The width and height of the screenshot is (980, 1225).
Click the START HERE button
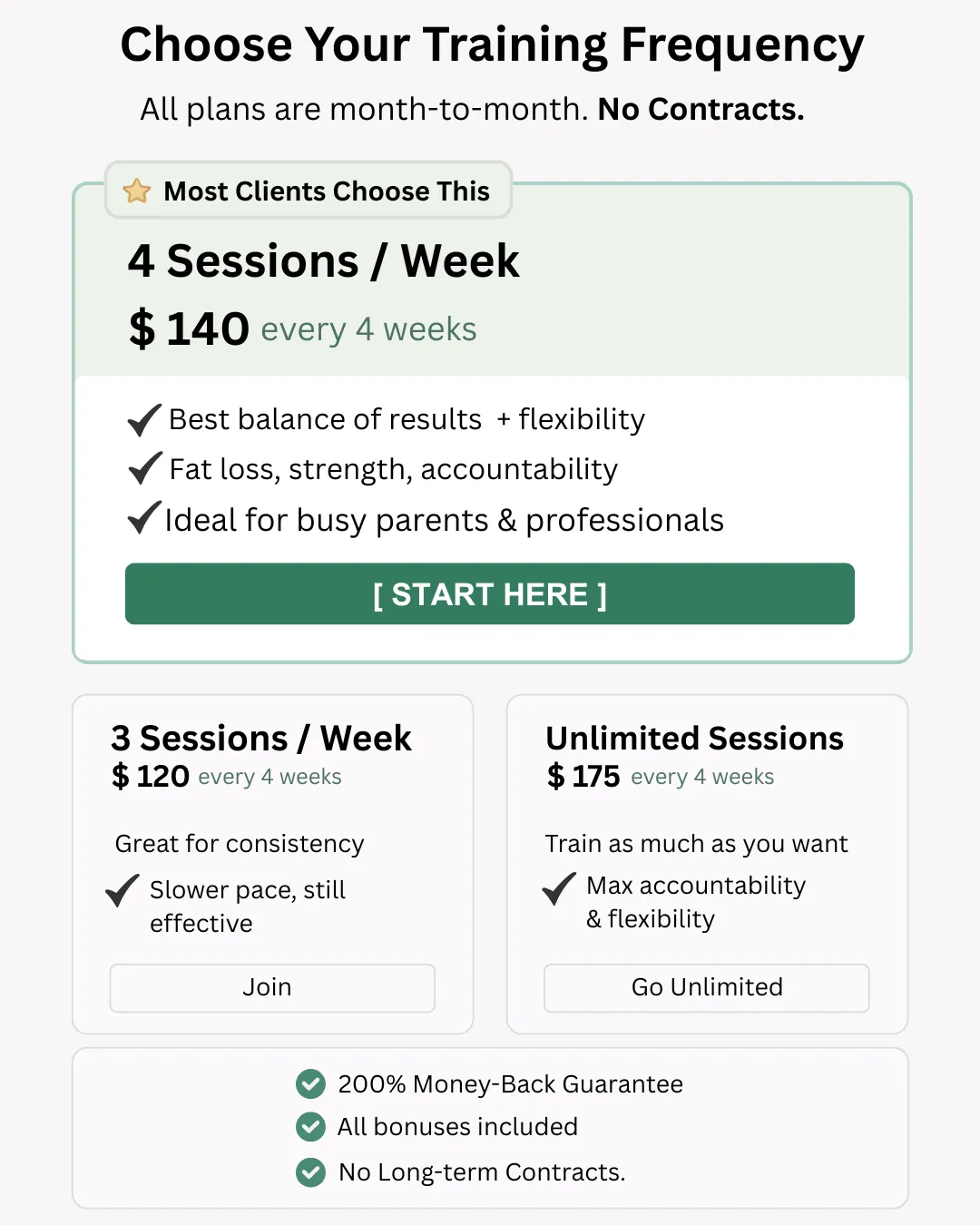490,593
